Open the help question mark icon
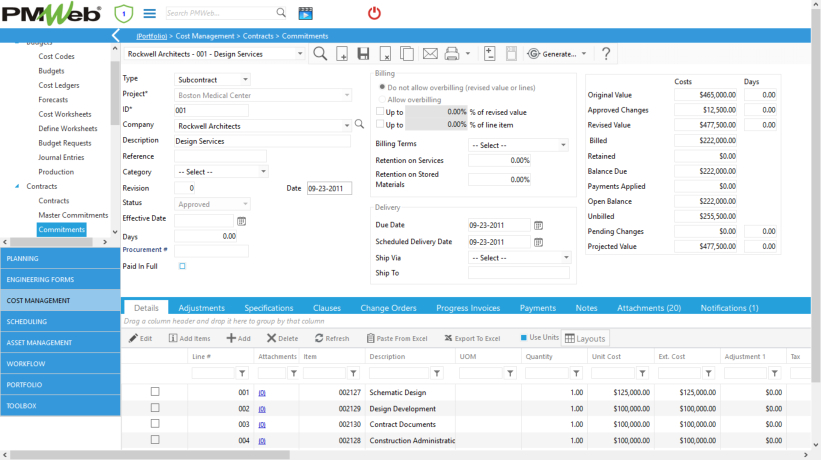 click(605, 54)
